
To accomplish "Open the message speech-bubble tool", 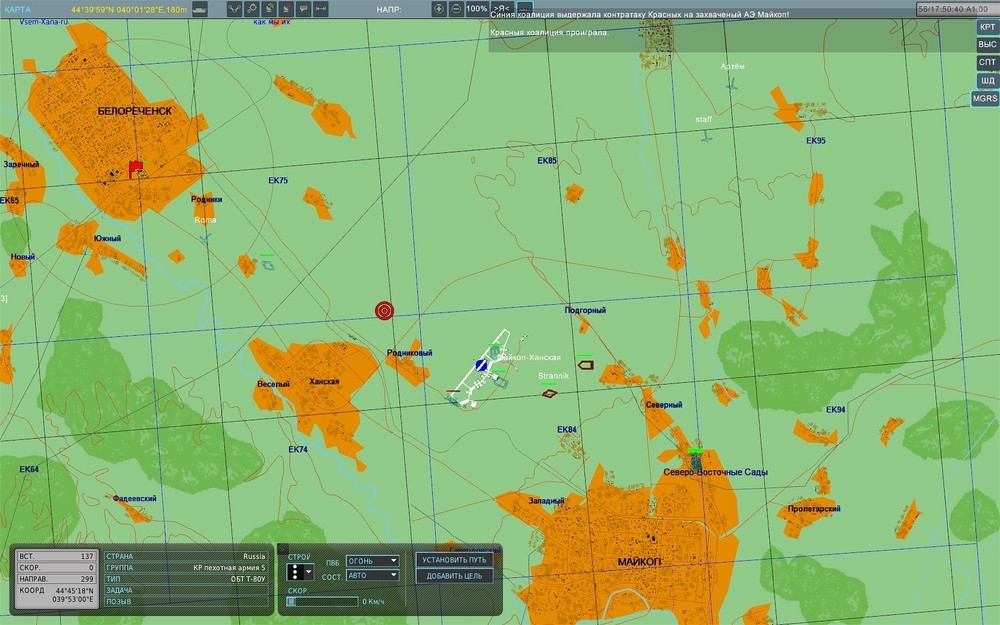I will pos(304,9).
